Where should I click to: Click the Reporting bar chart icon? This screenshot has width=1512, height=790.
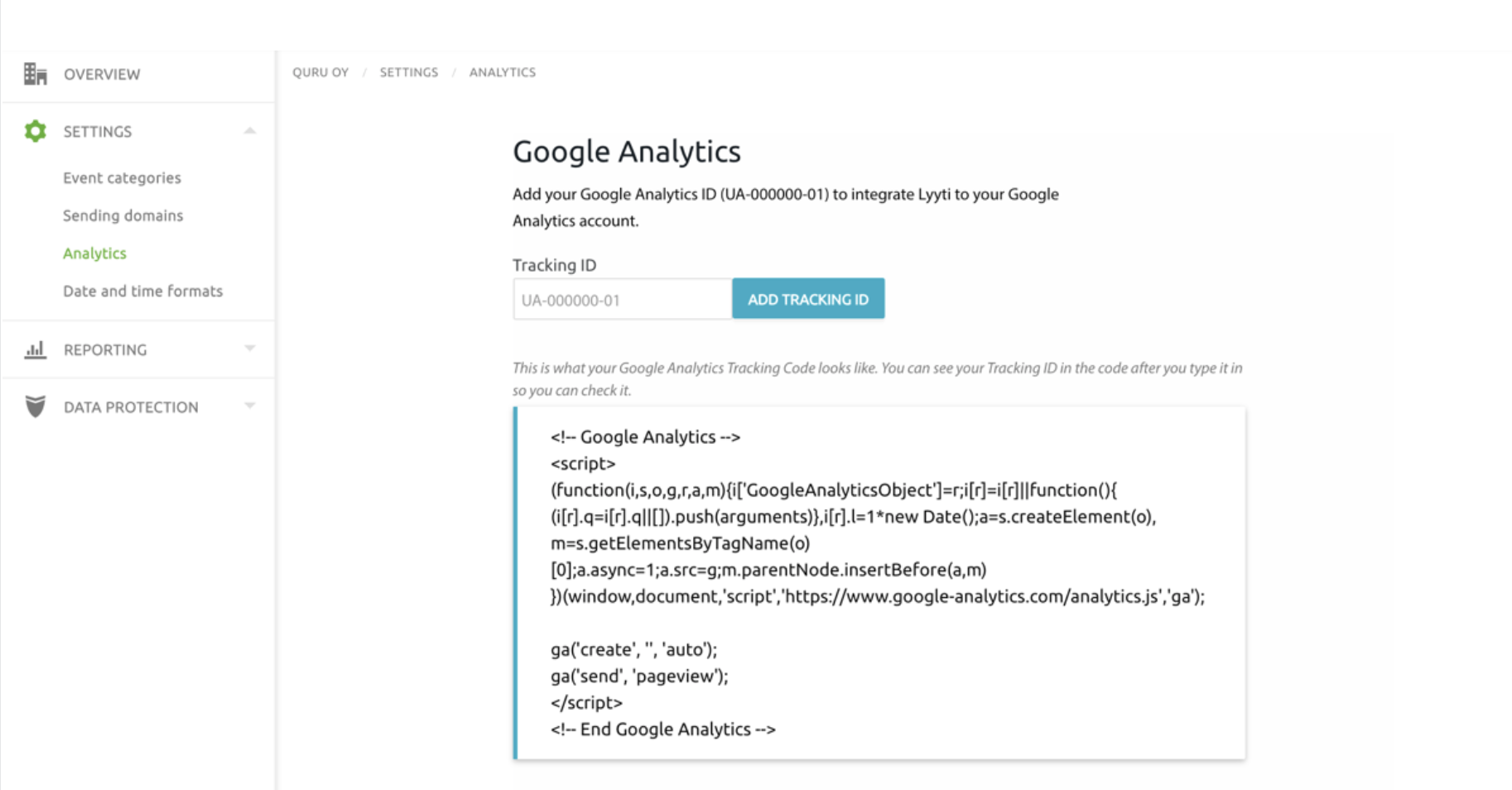point(35,349)
